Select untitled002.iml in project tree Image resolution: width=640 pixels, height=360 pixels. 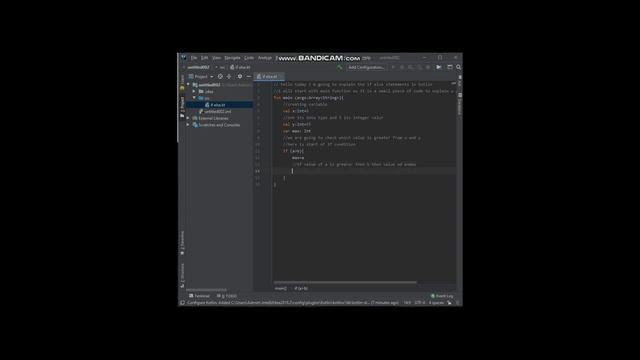click(218, 111)
